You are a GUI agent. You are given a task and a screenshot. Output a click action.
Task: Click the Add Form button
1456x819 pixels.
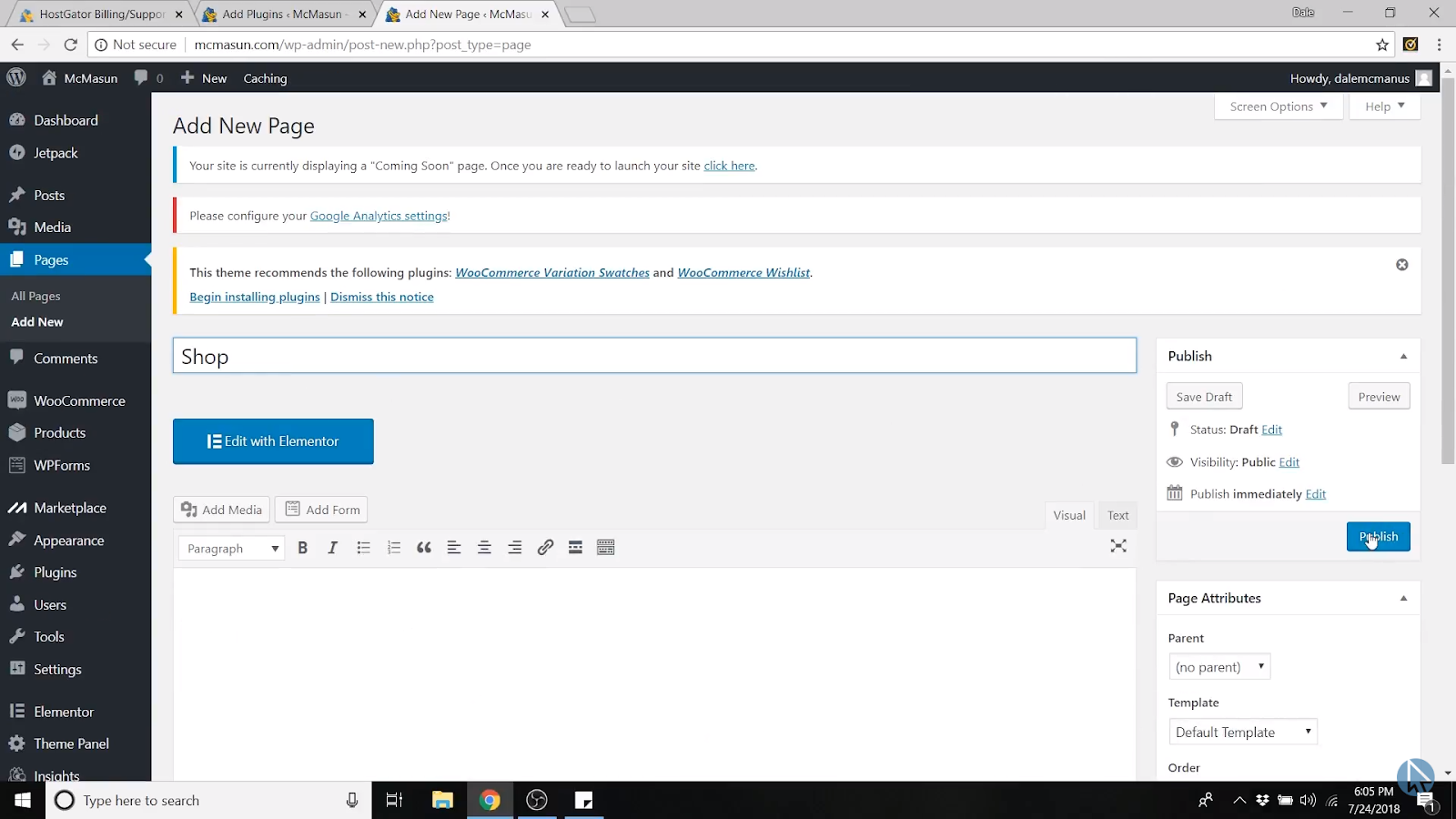click(x=321, y=510)
